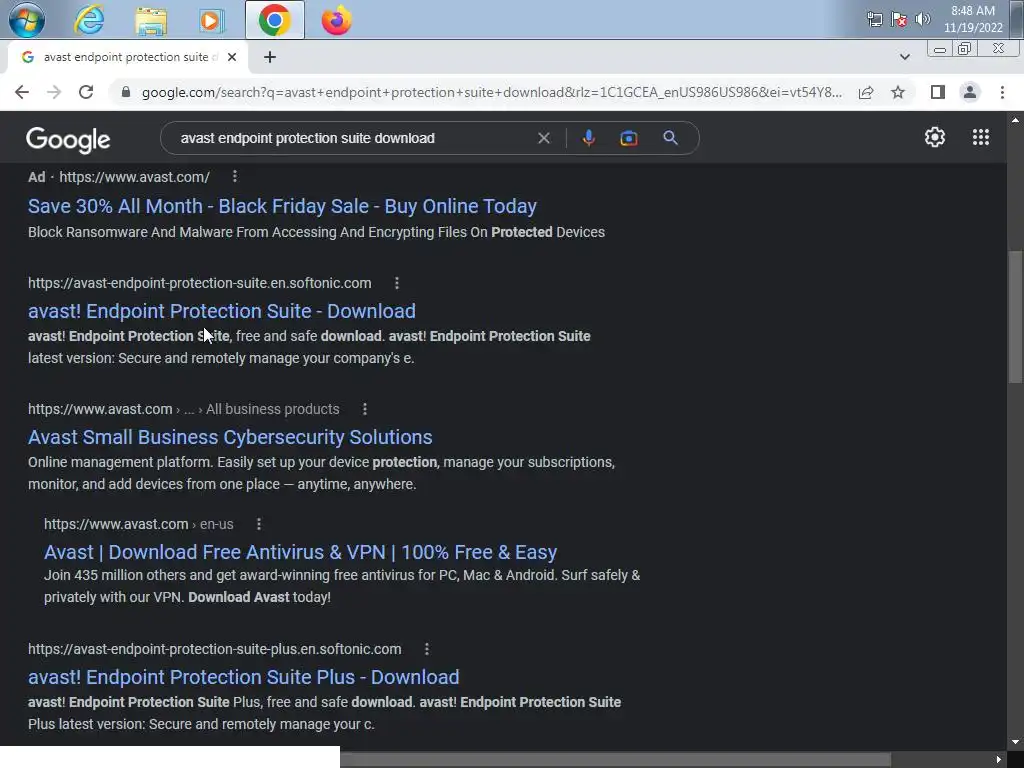The image size is (1024, 768).
Task: Open the clock showing 8:48 AM
Action: click(972, 19)
